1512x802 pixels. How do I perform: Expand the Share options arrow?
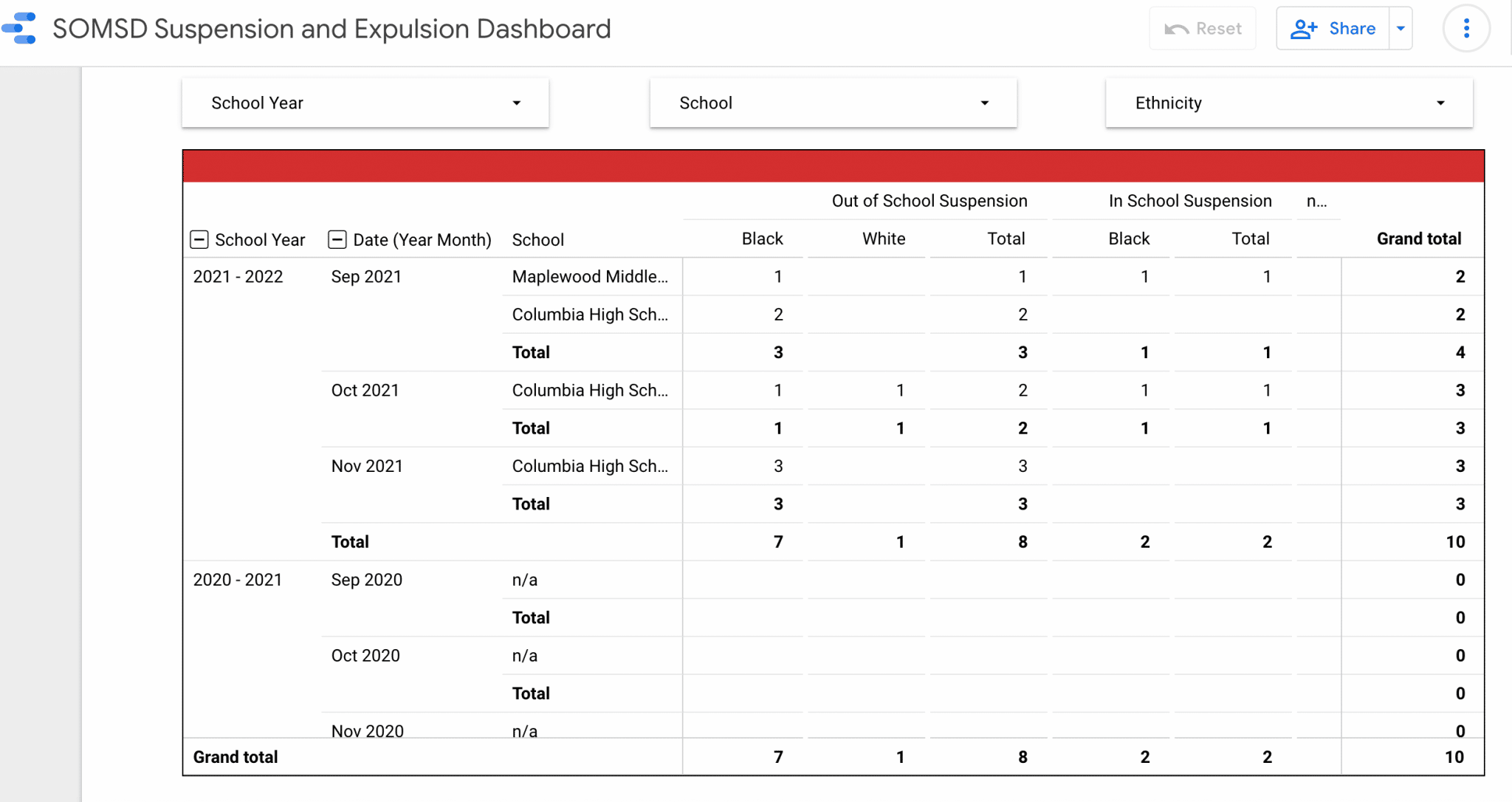tap(1401, 29)
